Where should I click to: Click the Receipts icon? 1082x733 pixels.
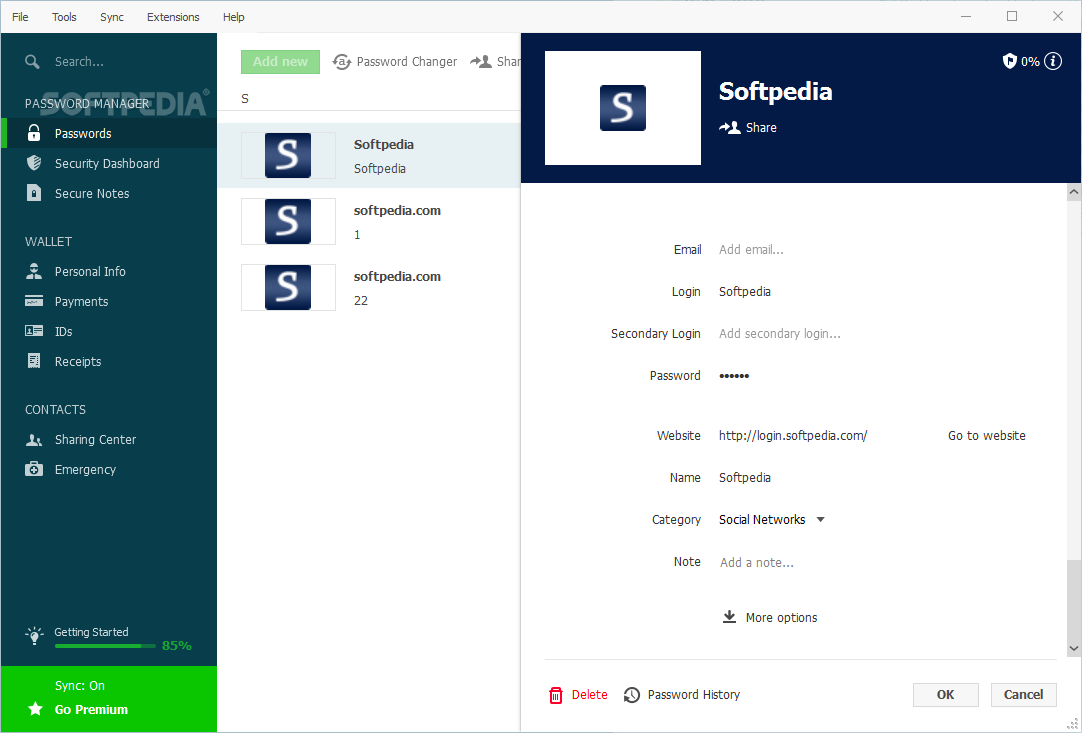34,361
